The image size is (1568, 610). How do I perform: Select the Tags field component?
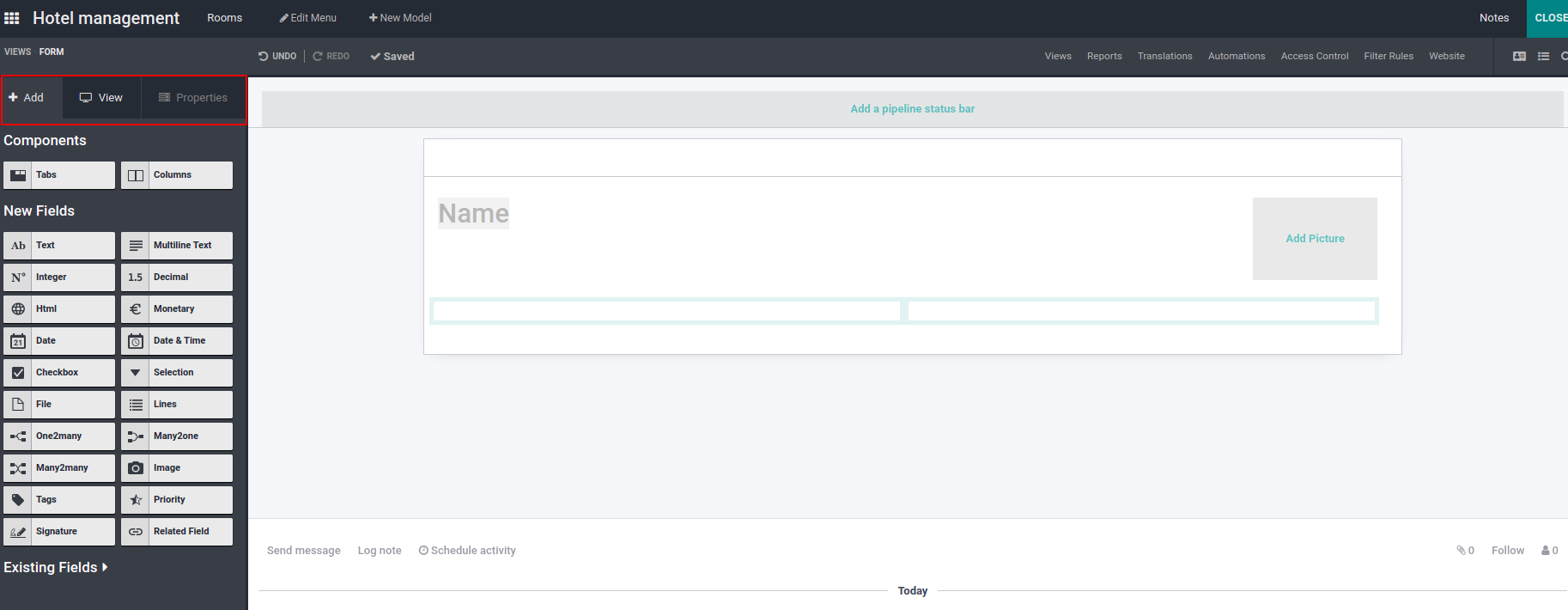59,500
